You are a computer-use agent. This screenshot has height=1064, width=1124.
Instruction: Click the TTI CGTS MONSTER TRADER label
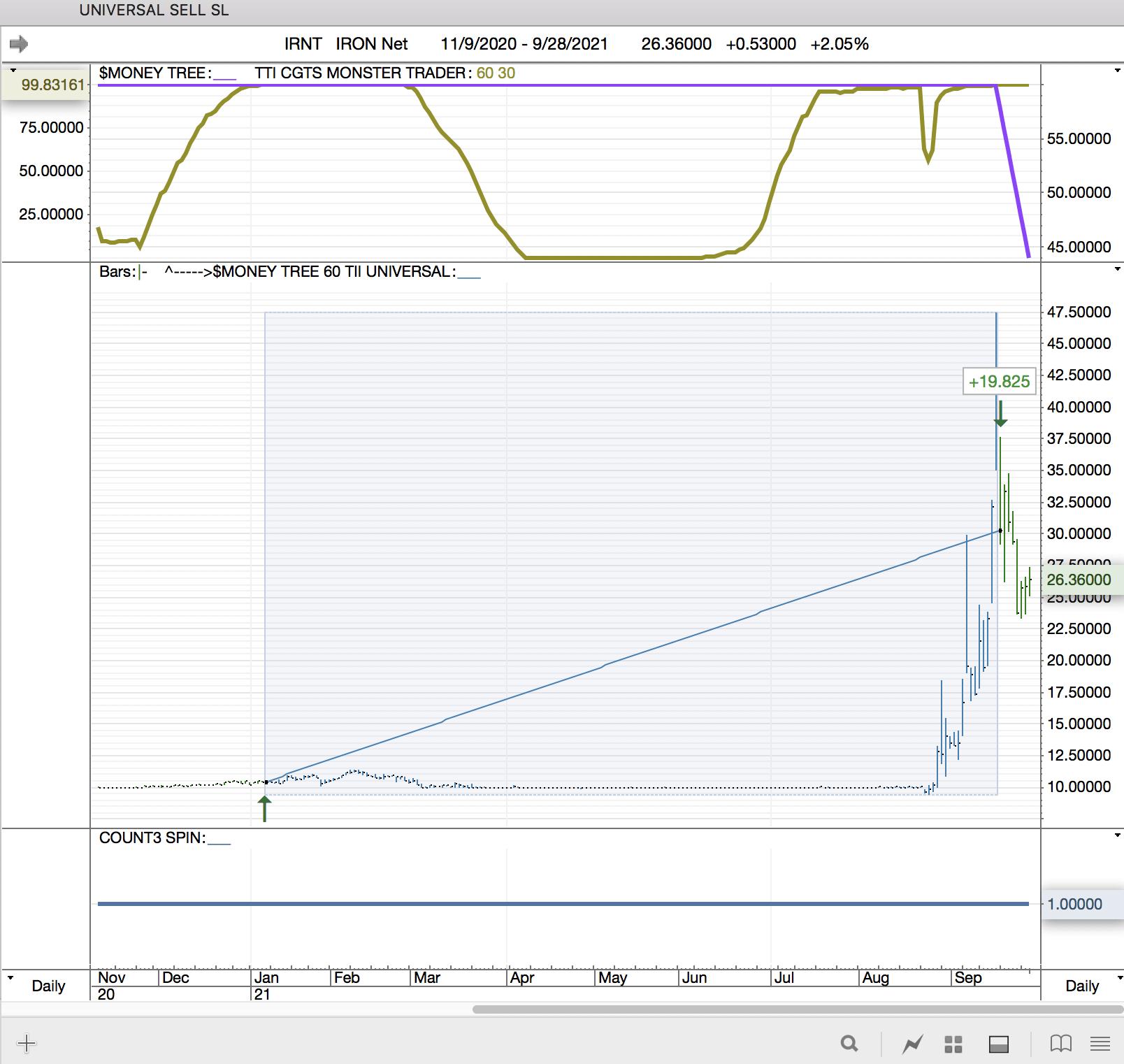[360, 73]
